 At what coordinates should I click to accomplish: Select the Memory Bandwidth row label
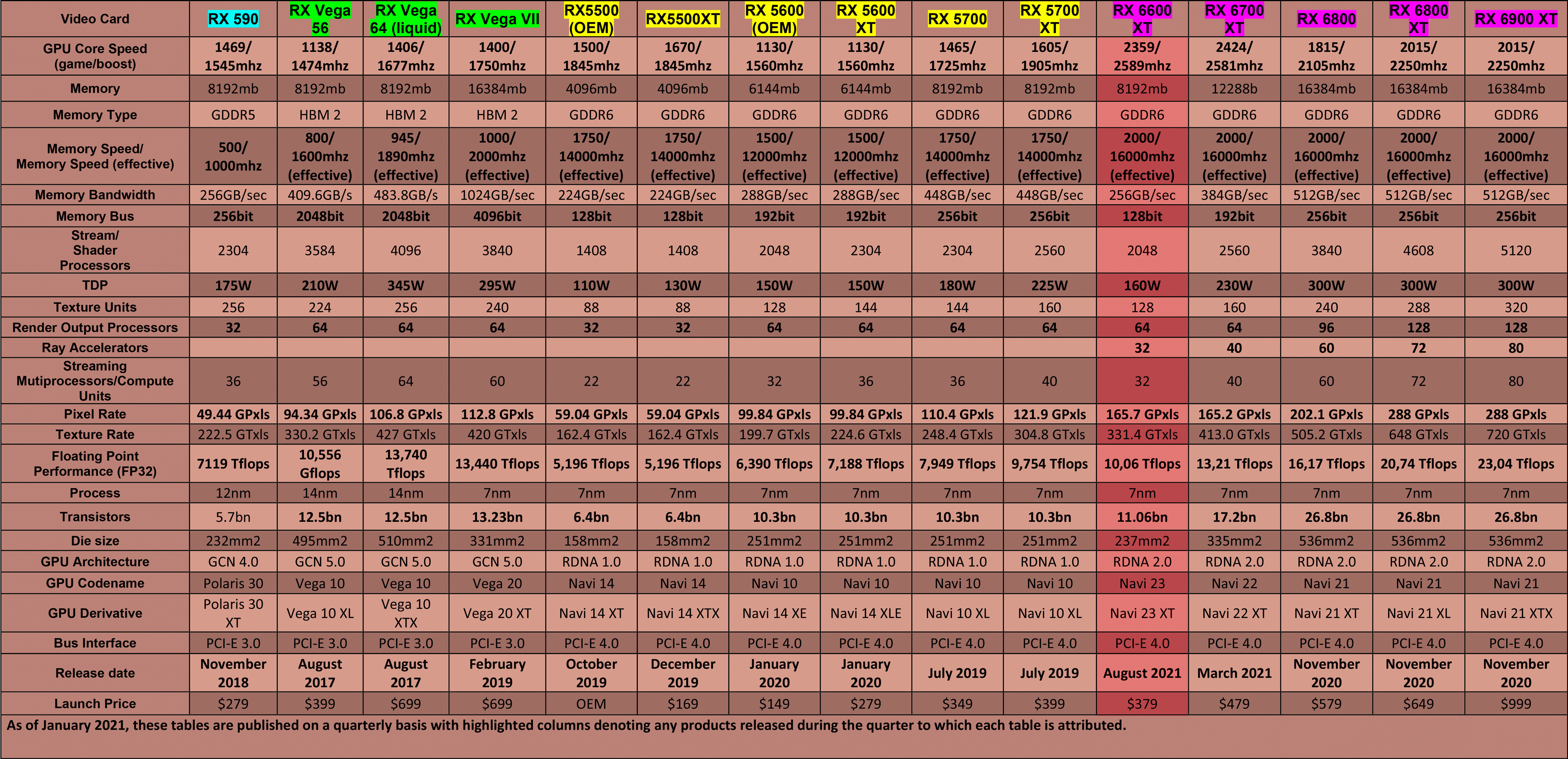coord(95,195)
